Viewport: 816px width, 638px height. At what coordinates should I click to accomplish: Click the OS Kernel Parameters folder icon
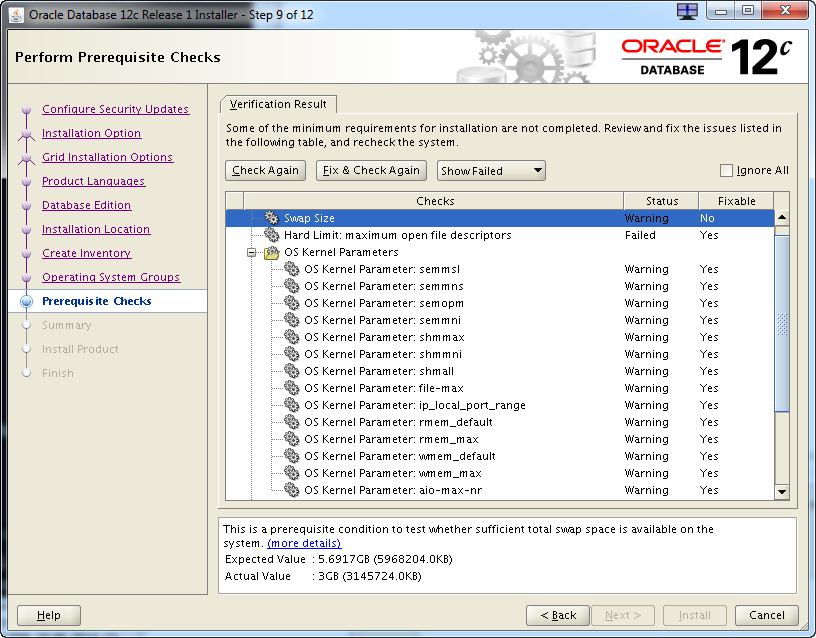[272, 252]
